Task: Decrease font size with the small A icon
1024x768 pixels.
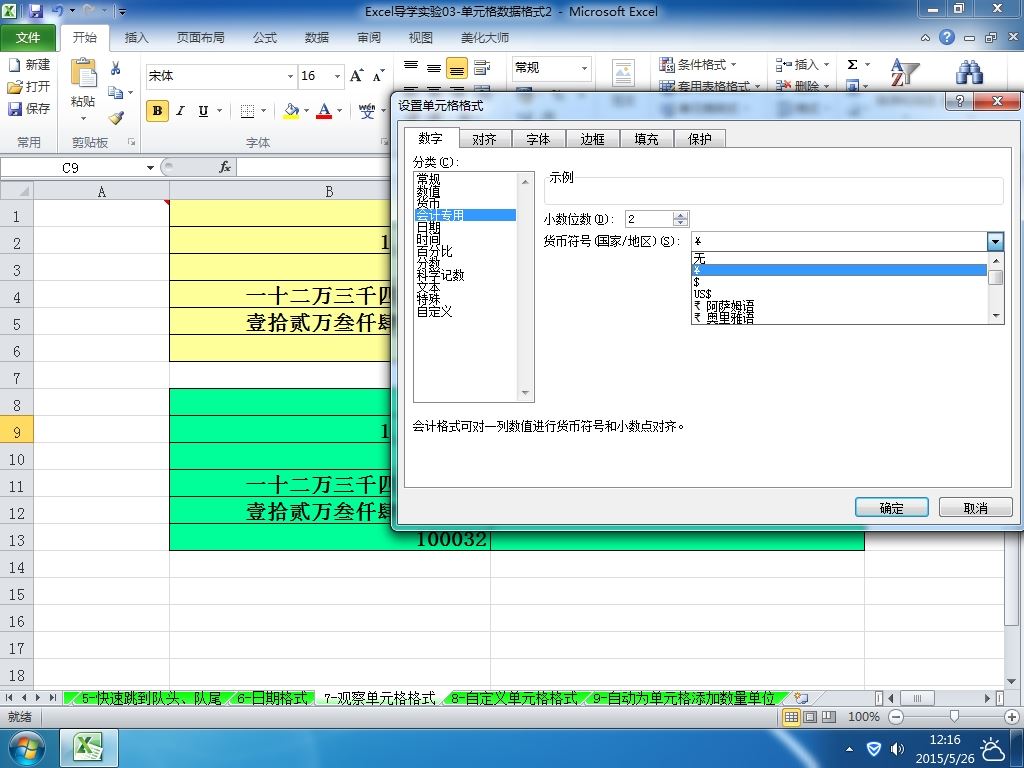Action: [378, 76]
